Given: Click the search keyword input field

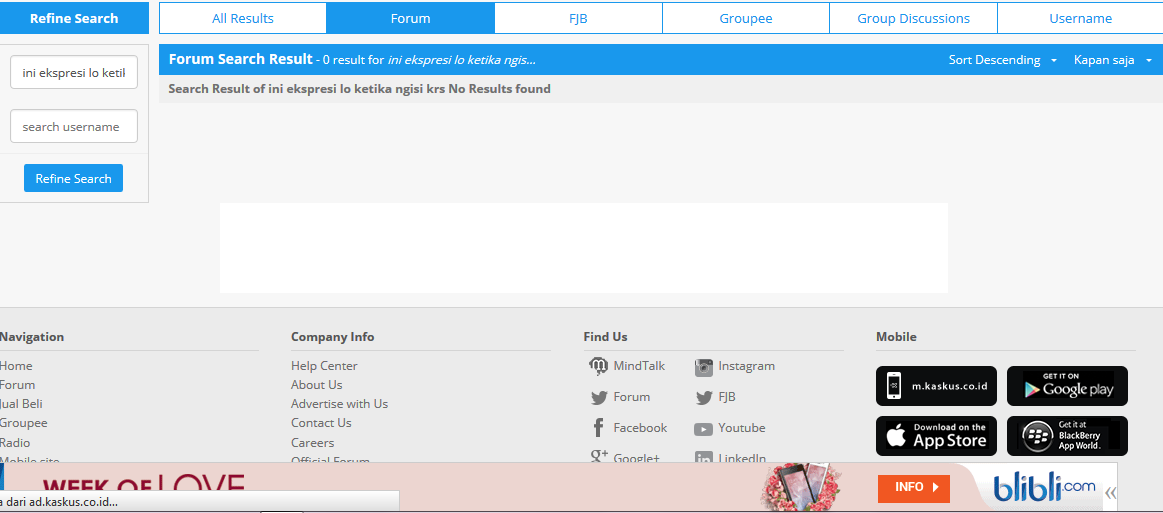Looking at the screenshot, I should point(73,73).
